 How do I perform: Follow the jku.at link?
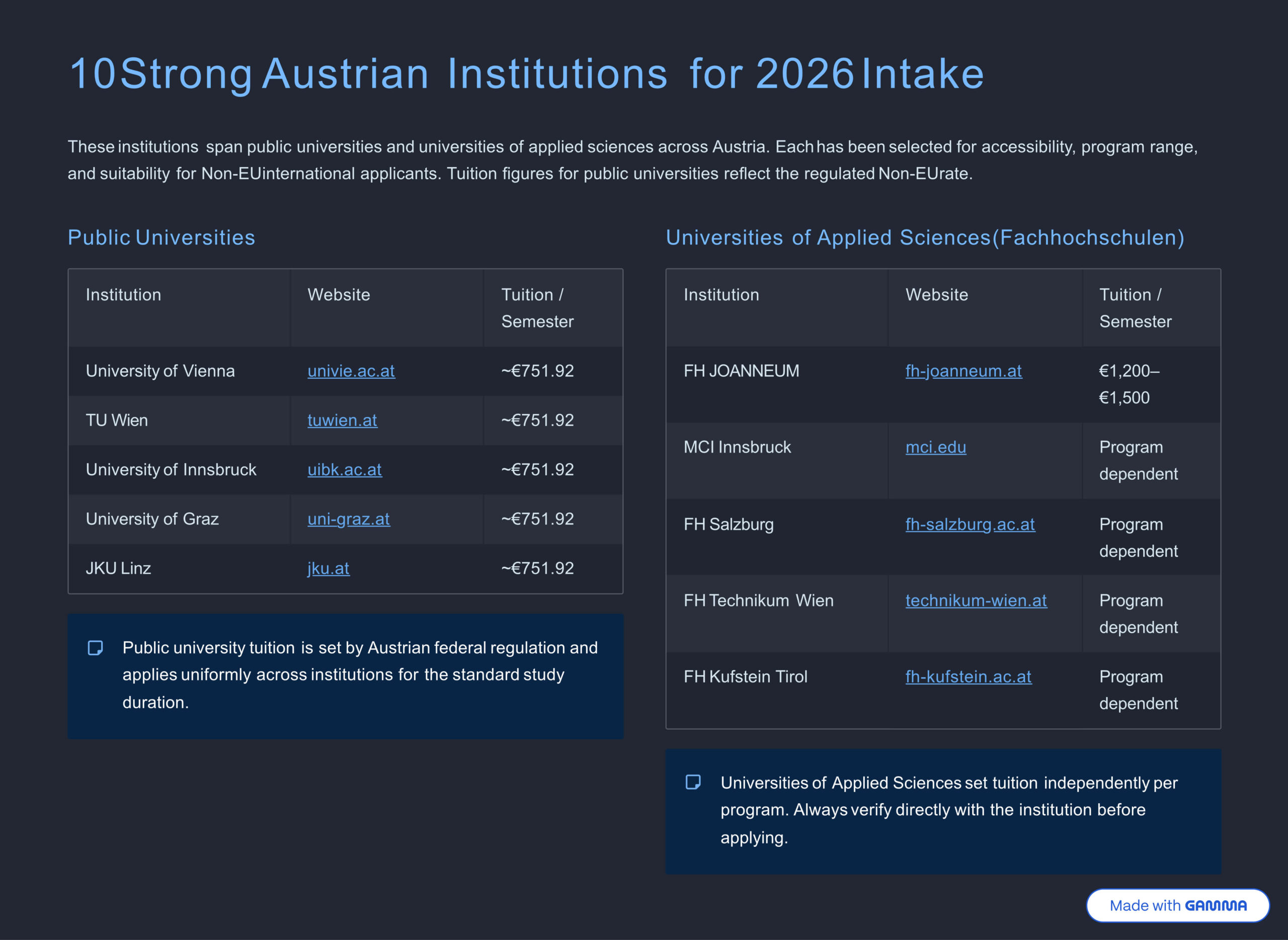pos(328,568)
